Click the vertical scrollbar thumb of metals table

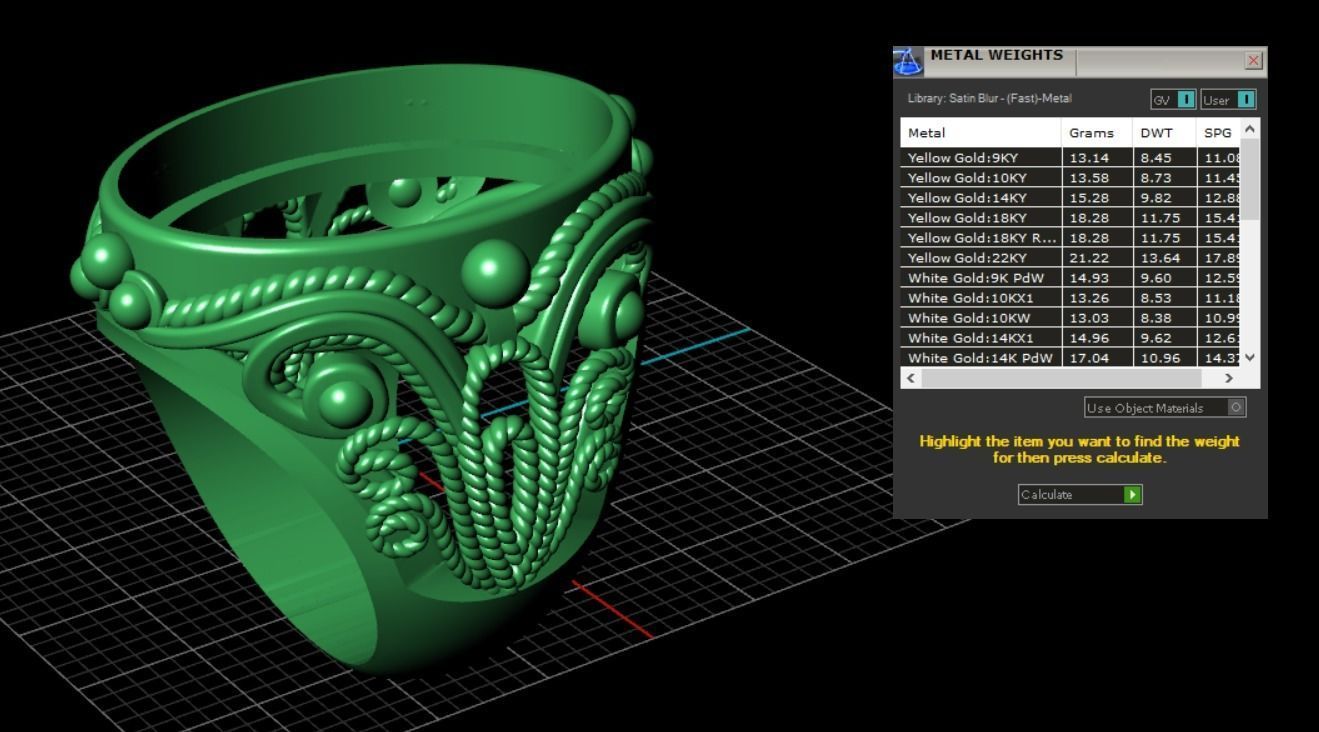click(1250, 180)
